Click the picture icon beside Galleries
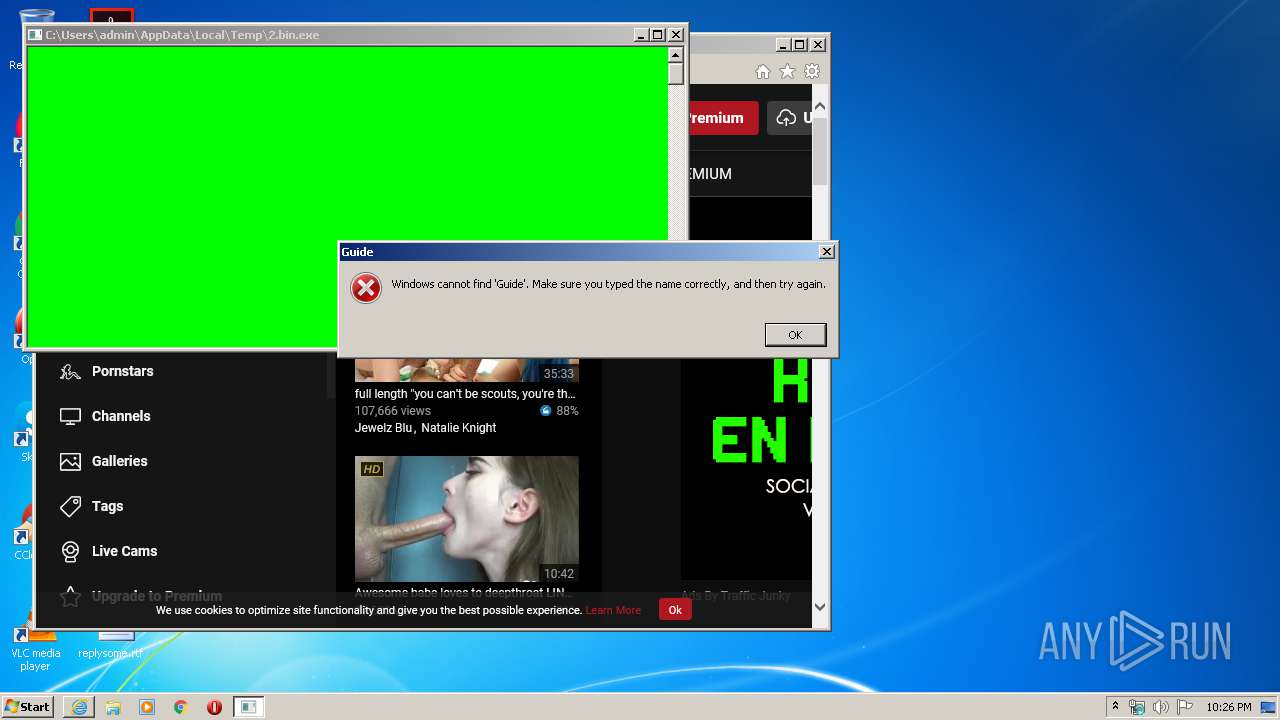 coord(70,461)
